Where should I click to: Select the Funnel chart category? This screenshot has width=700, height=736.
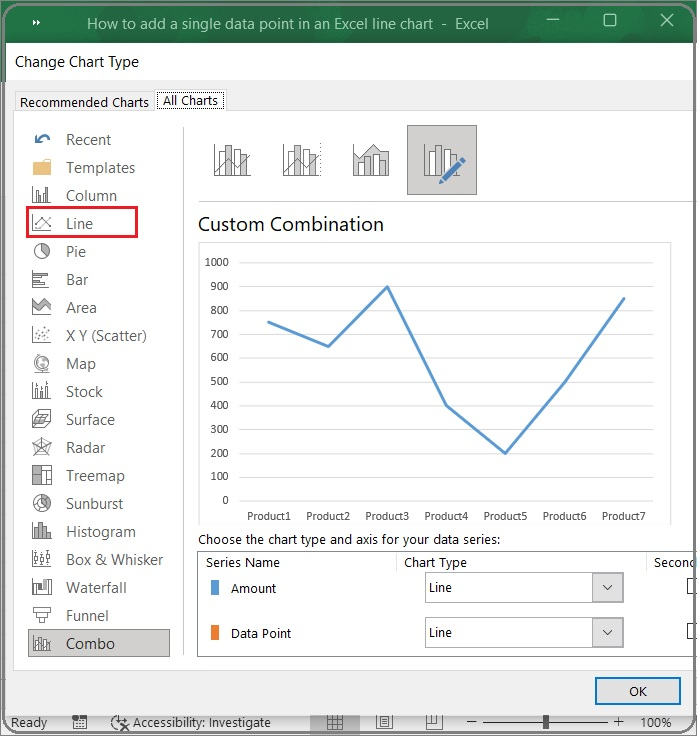coord(70,615)
